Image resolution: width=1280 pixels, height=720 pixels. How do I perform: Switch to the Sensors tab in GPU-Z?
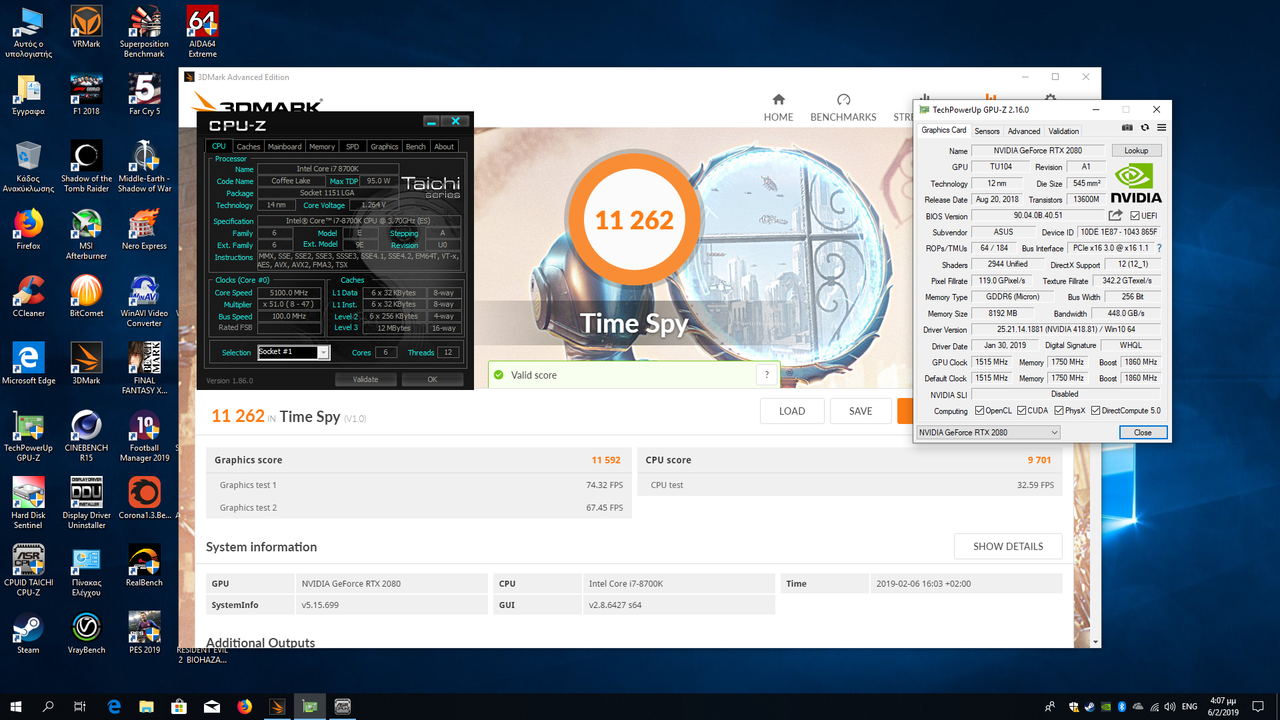(987, 131)
